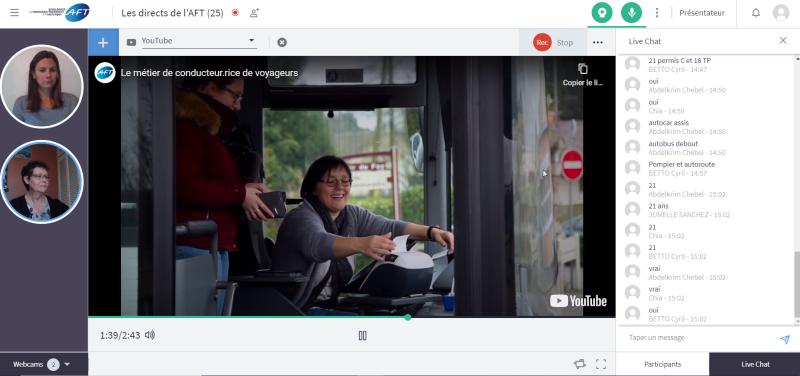800x376 pixels.
Task: Click the chat message '21 ans'
Action: 658,206
